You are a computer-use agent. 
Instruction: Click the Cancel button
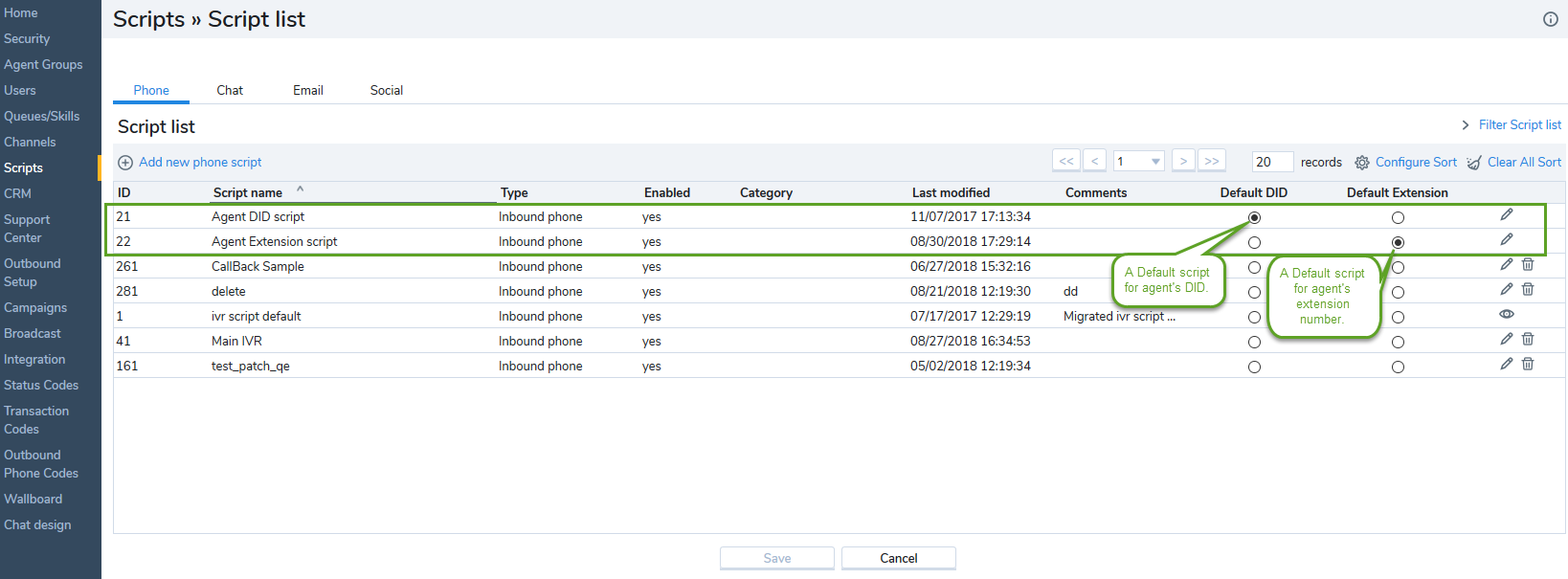coord(899,558)
